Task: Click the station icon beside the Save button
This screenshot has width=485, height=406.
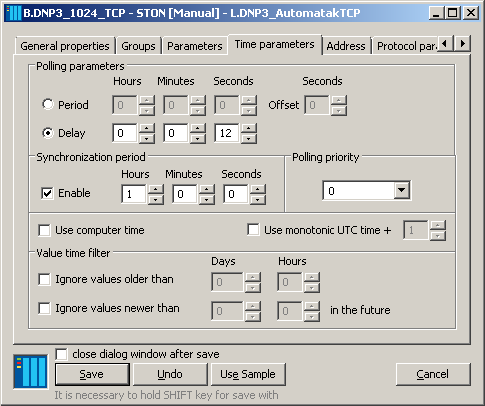Action: [x=30, y=372]
